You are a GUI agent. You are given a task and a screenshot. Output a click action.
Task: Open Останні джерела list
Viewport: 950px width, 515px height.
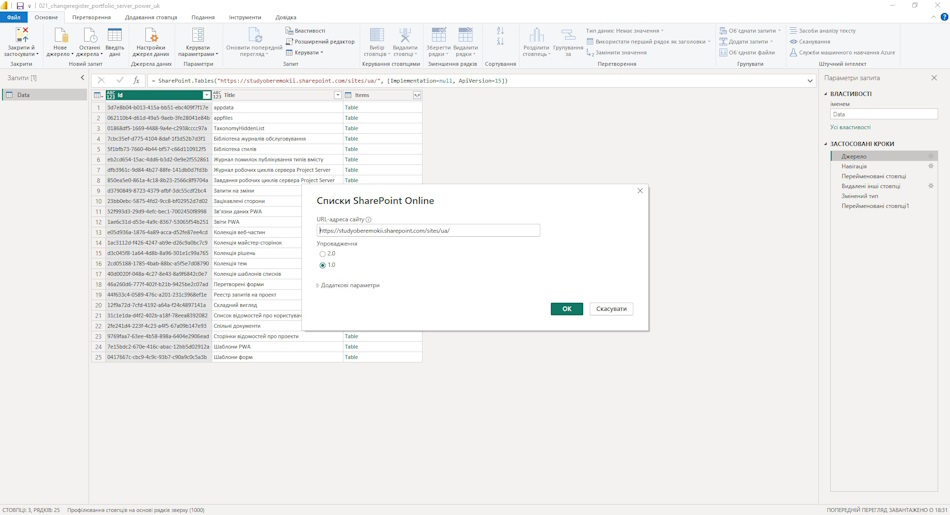click(89, 42)
